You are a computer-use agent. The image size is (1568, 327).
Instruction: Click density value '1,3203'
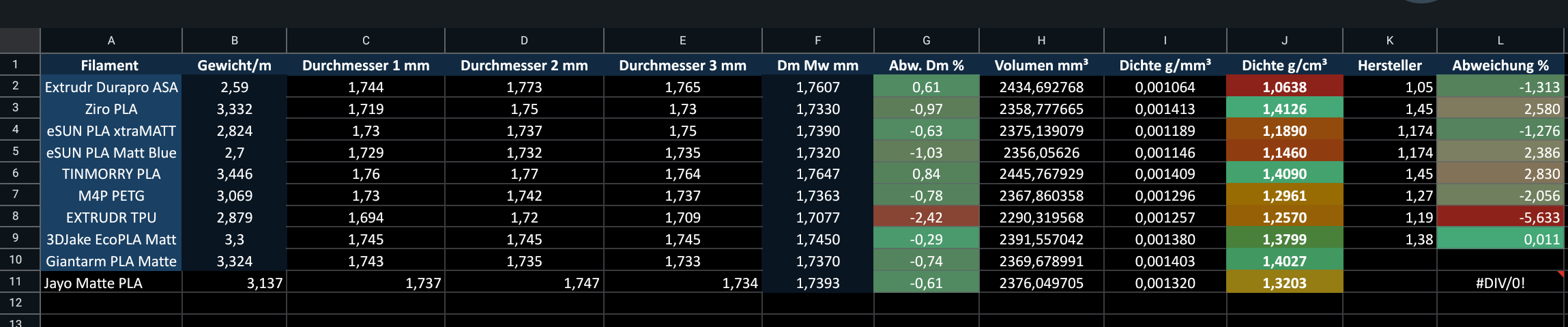click(1284, 283)
